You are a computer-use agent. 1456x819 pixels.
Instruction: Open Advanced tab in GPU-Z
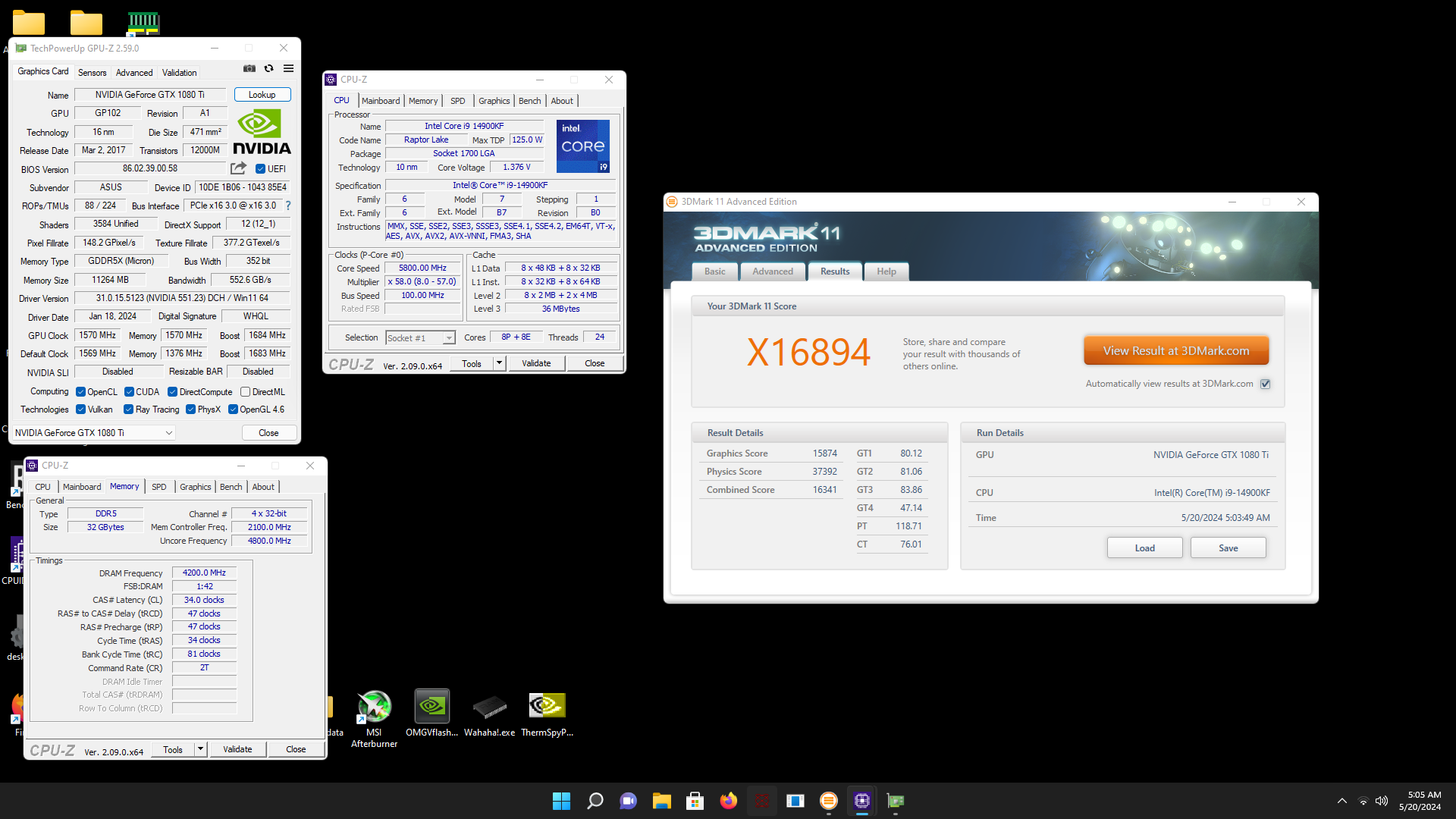click(134, 73)
